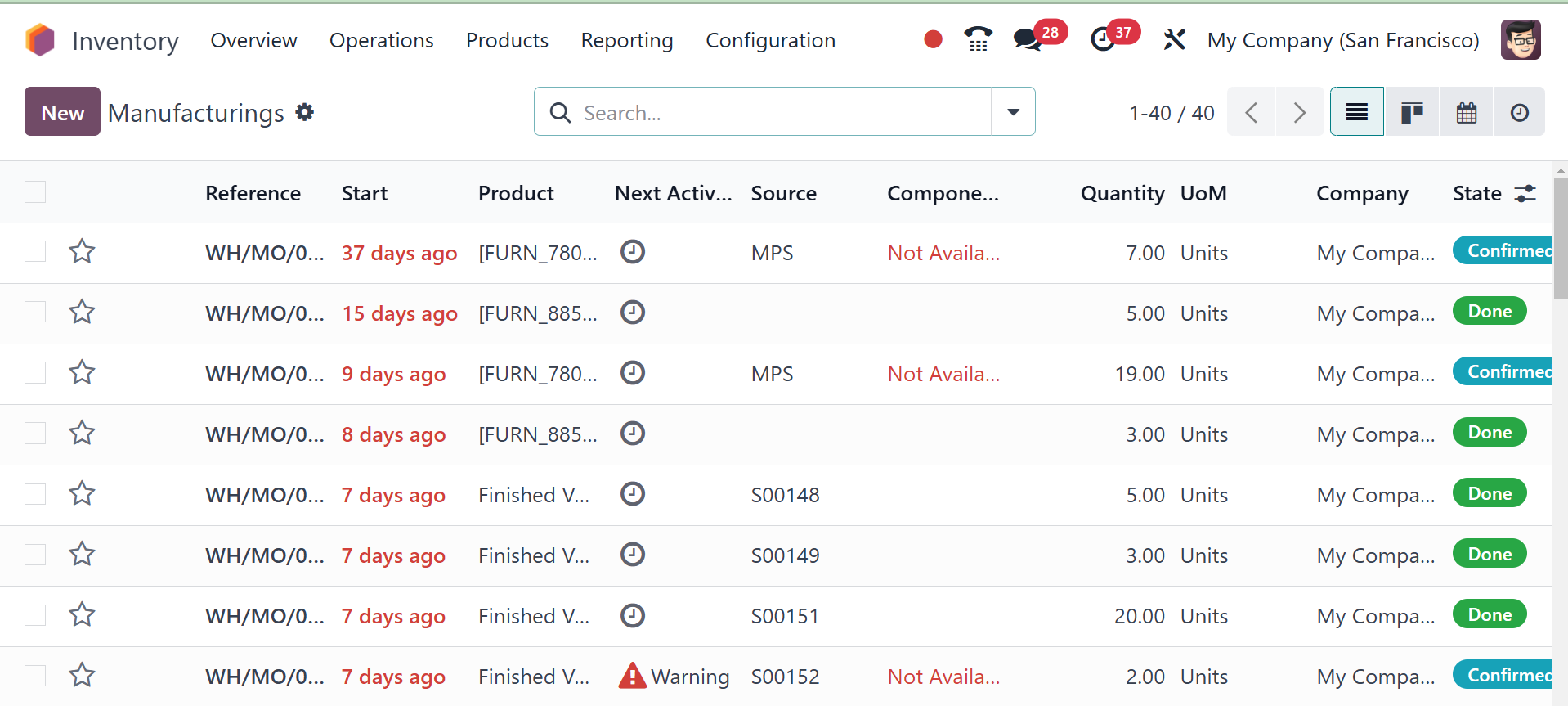The height and width of the screenshot is (706, 1568).
Task: Switch to Calendar view
Action: [x=1467, y=112]
